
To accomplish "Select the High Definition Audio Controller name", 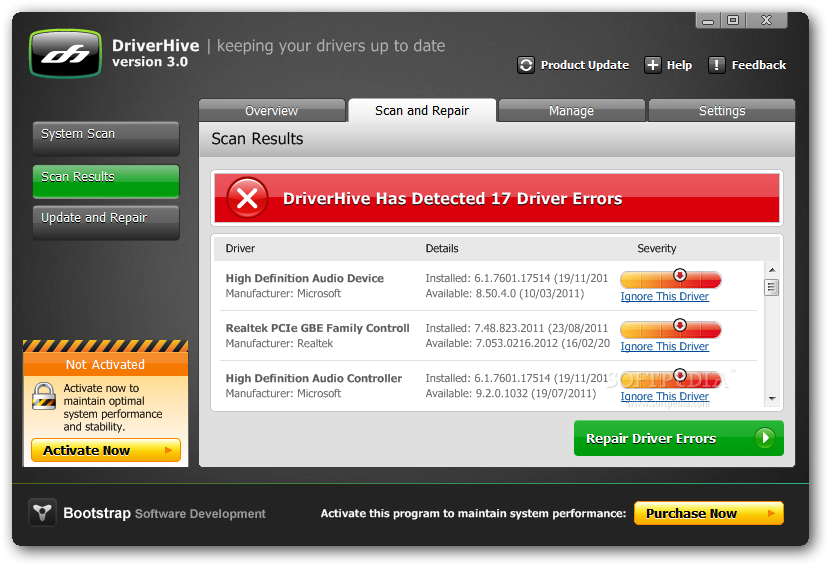I will click(314, 378).
